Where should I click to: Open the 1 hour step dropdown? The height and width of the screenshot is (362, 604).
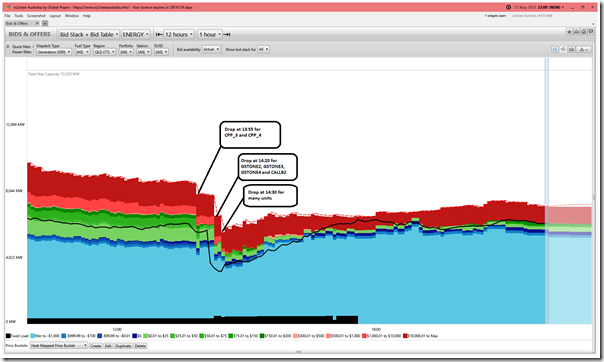coord(210,34)
